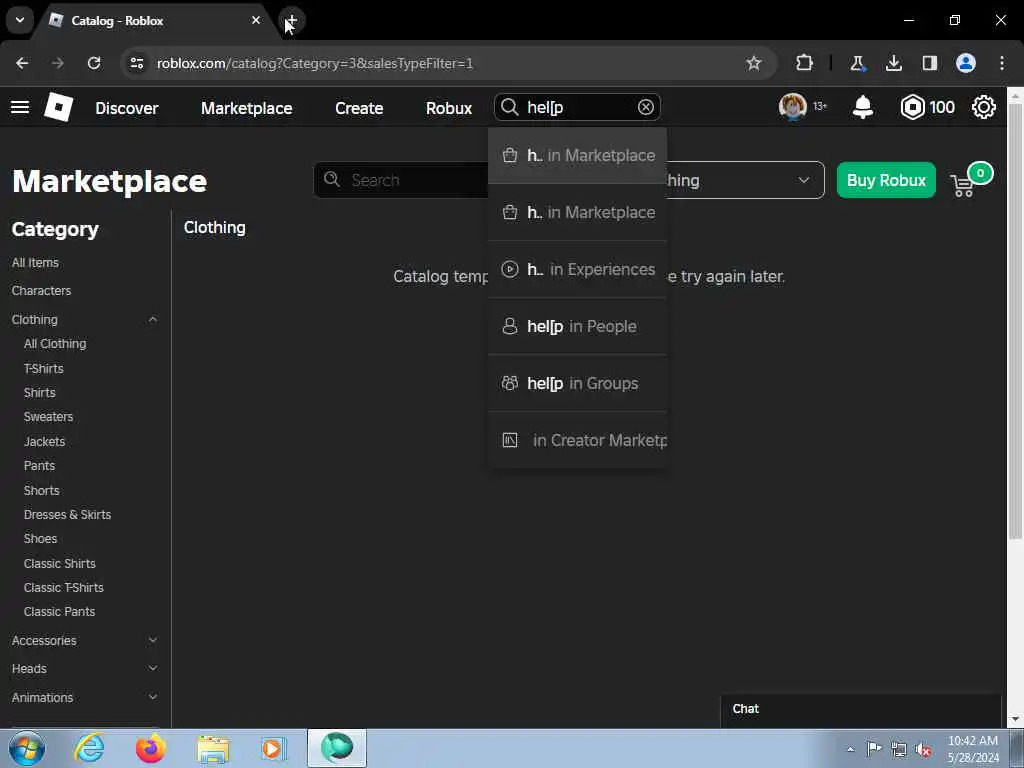Screen dimensions: 1024x768
Task: Open the media player taskbar icon
Action: point(273,748)
